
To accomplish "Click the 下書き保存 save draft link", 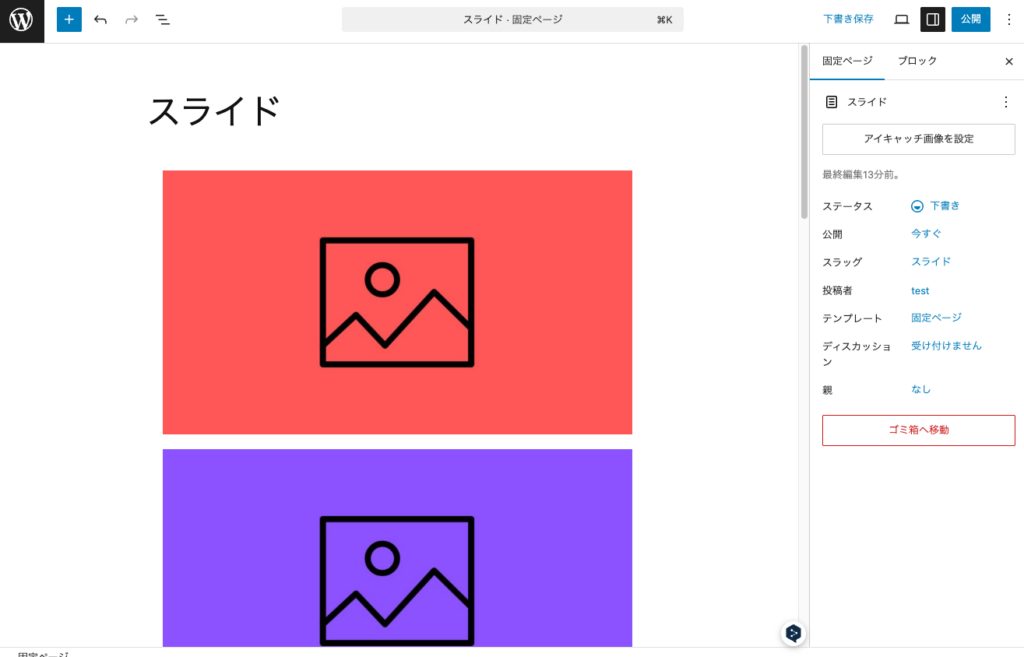I will (847, 19).
